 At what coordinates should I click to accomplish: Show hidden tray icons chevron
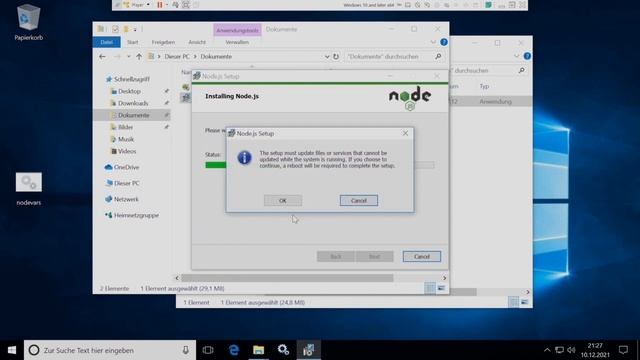tap(547, 350)
